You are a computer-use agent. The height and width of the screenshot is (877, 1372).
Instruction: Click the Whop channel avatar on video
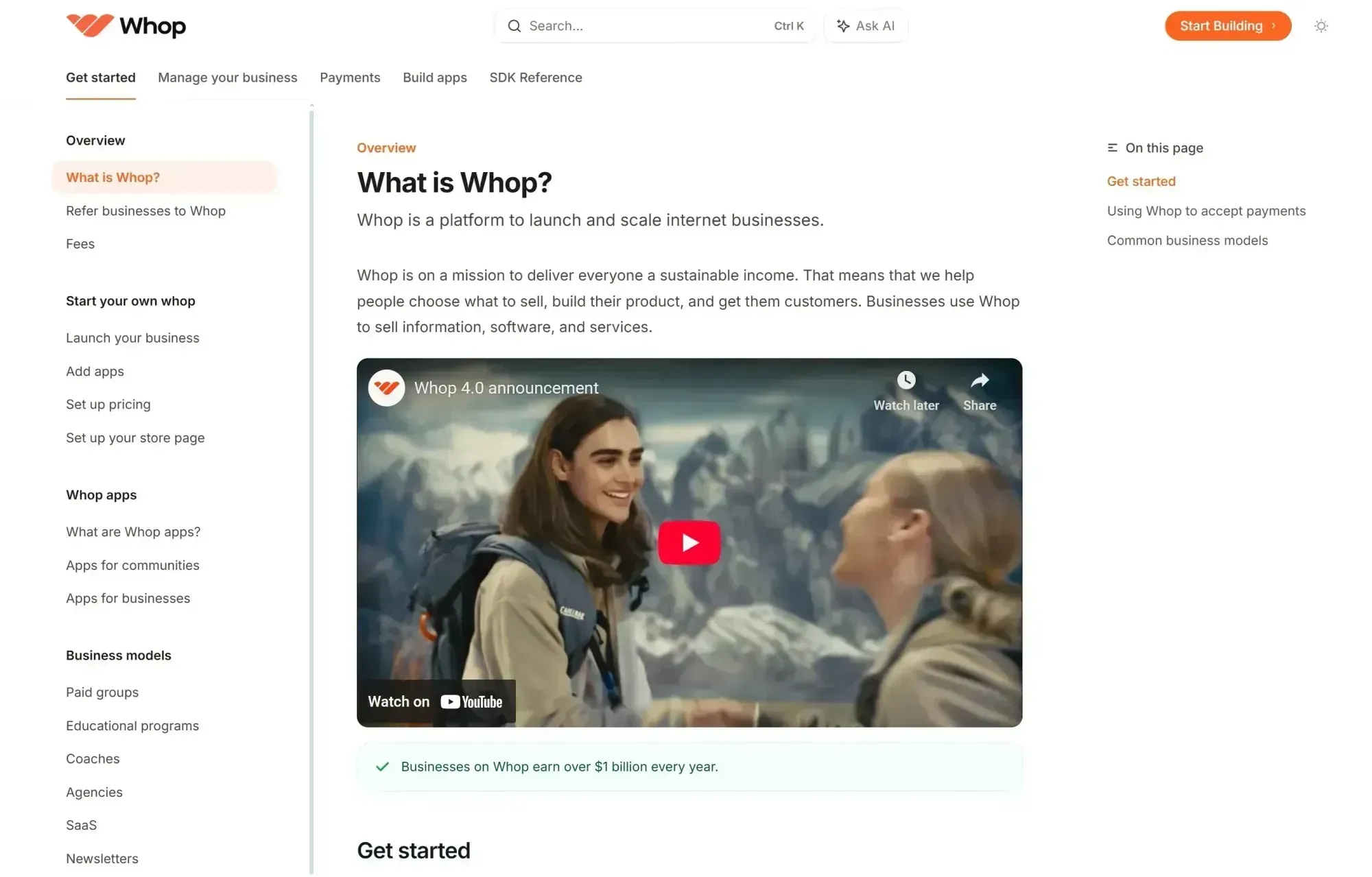[x=386, y=388]
